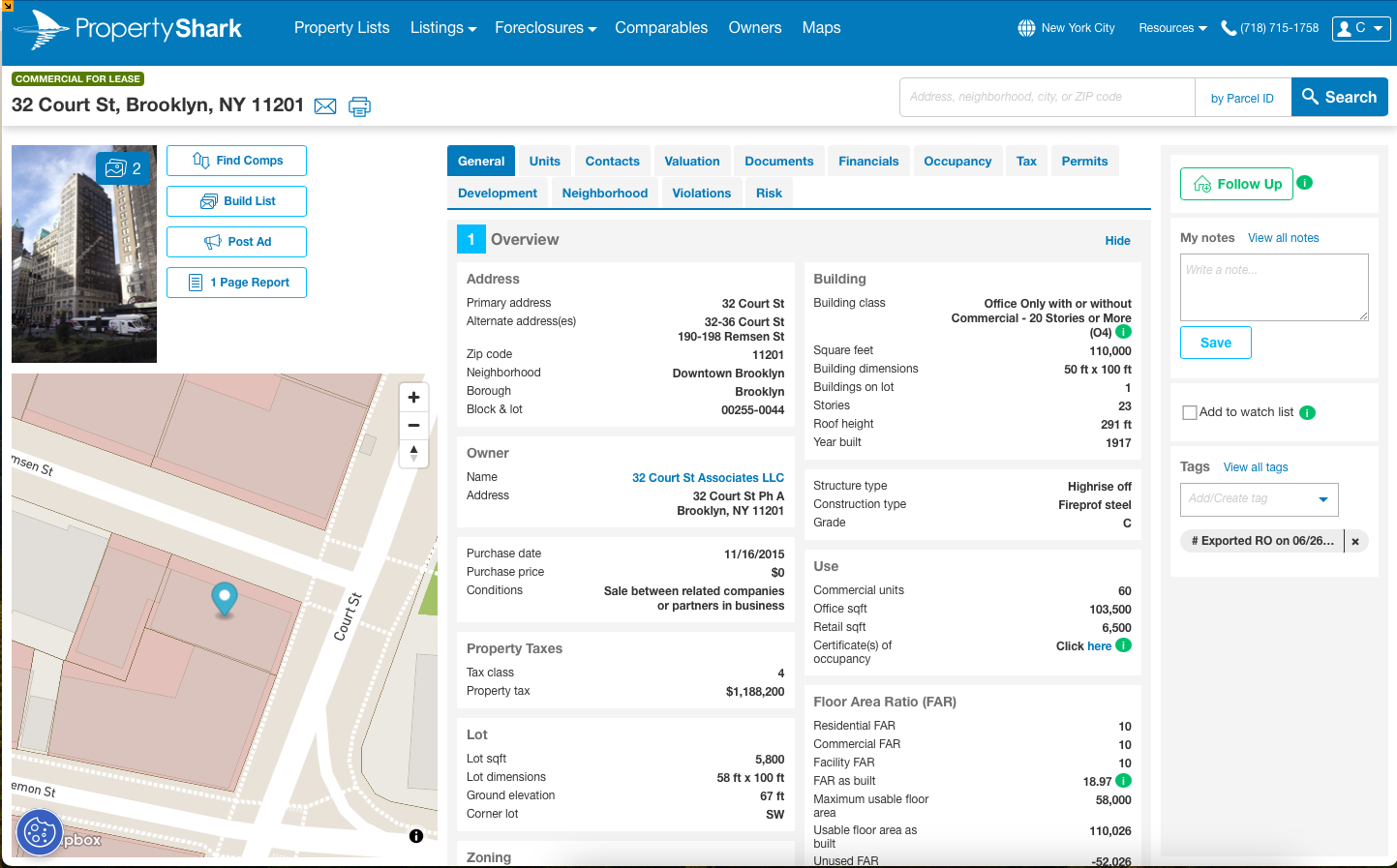The image size is (1397, 868).
Task: Reset map compass orientation
Action: click(413, 453)
